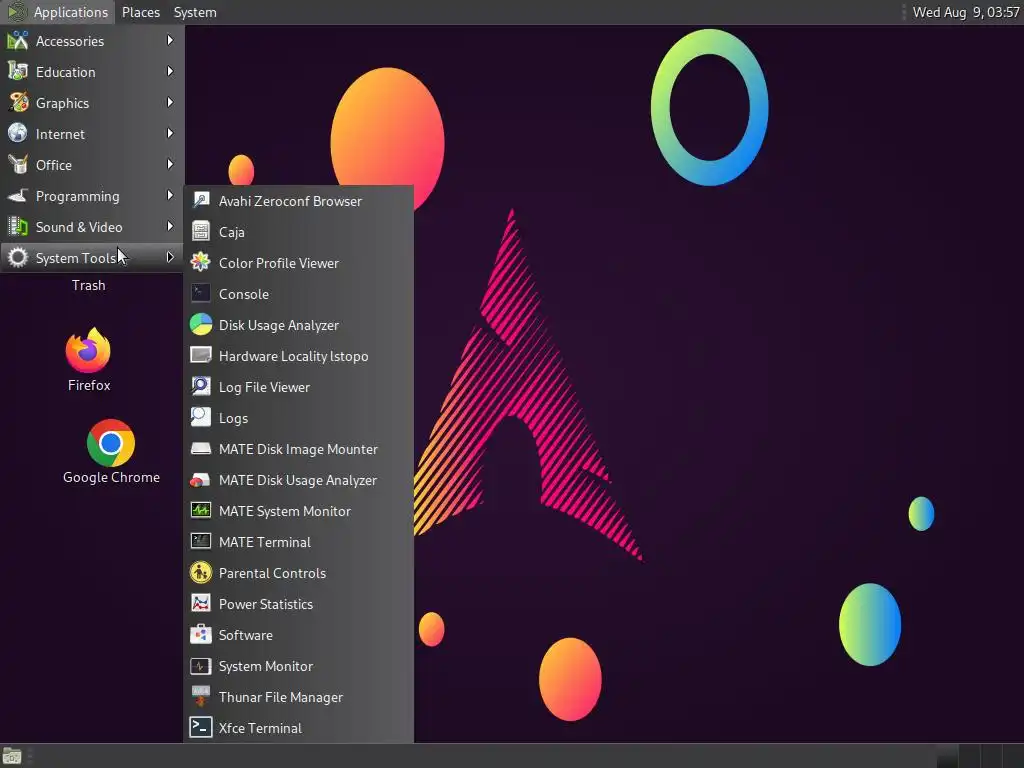Select Power Statistics menu entry
Image resolution: width=1024 pixels, height=768 pixels.
pos(266,604)
